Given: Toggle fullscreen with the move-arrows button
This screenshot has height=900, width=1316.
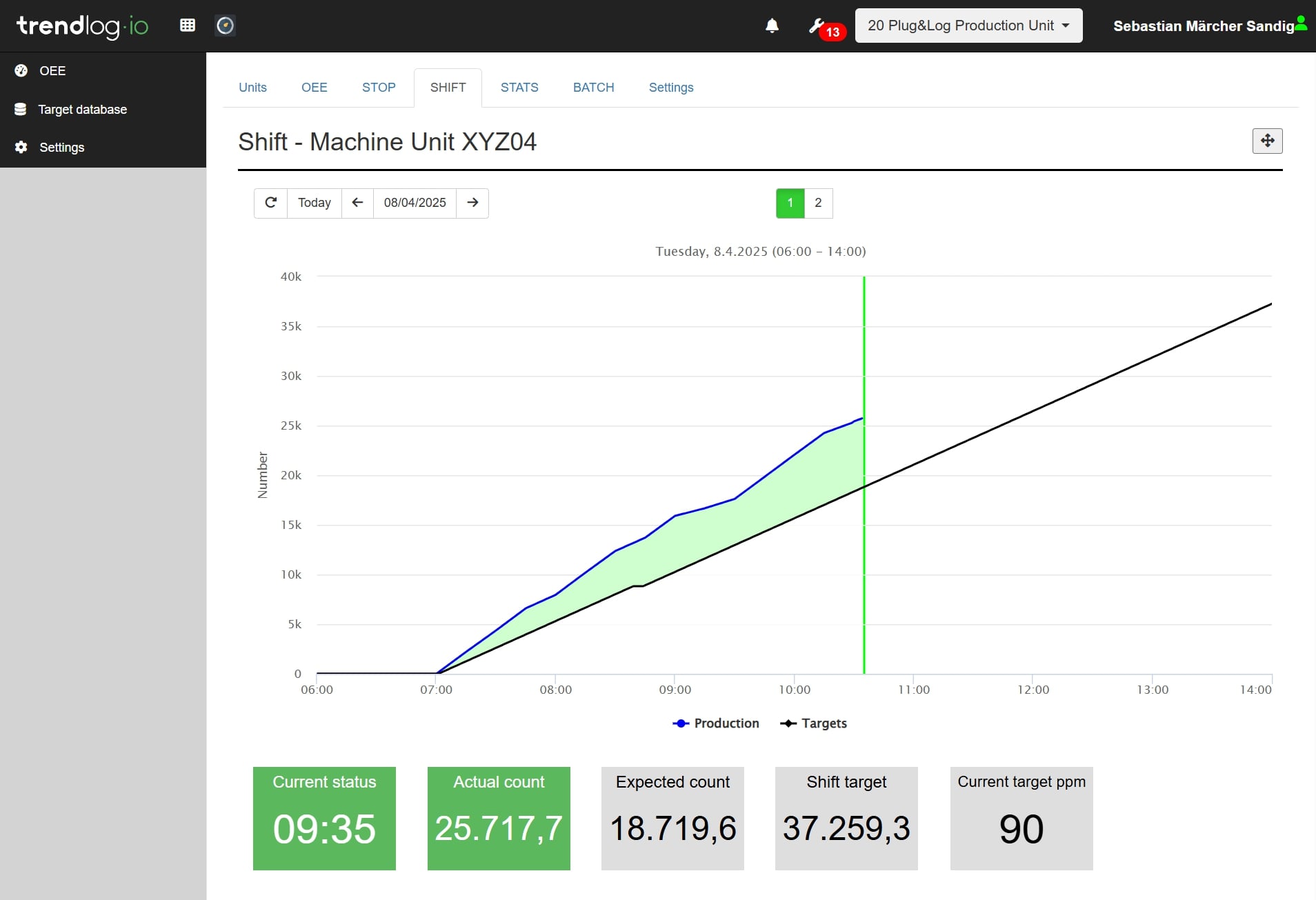Looking at the screenshot, I should 1267,141.
